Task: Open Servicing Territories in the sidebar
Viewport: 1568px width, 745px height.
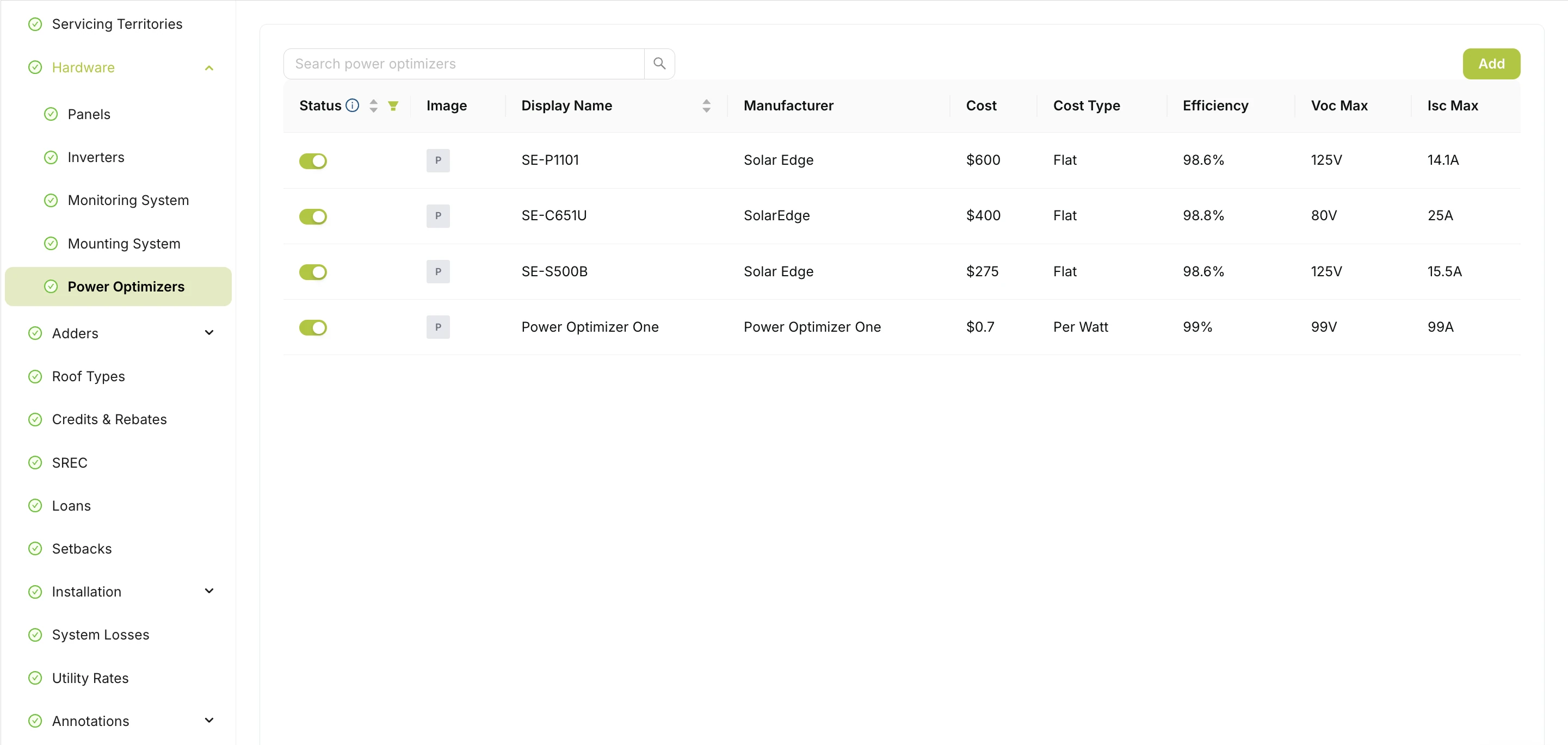Action: pyautogui.click(x=118, y=24)
